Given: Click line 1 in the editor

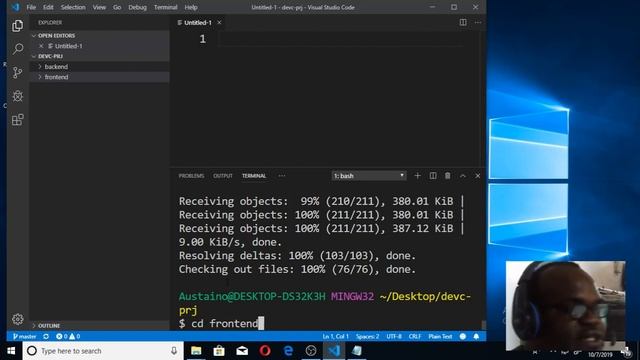Looking at the screenshot, I should click(x=341, y=39).
